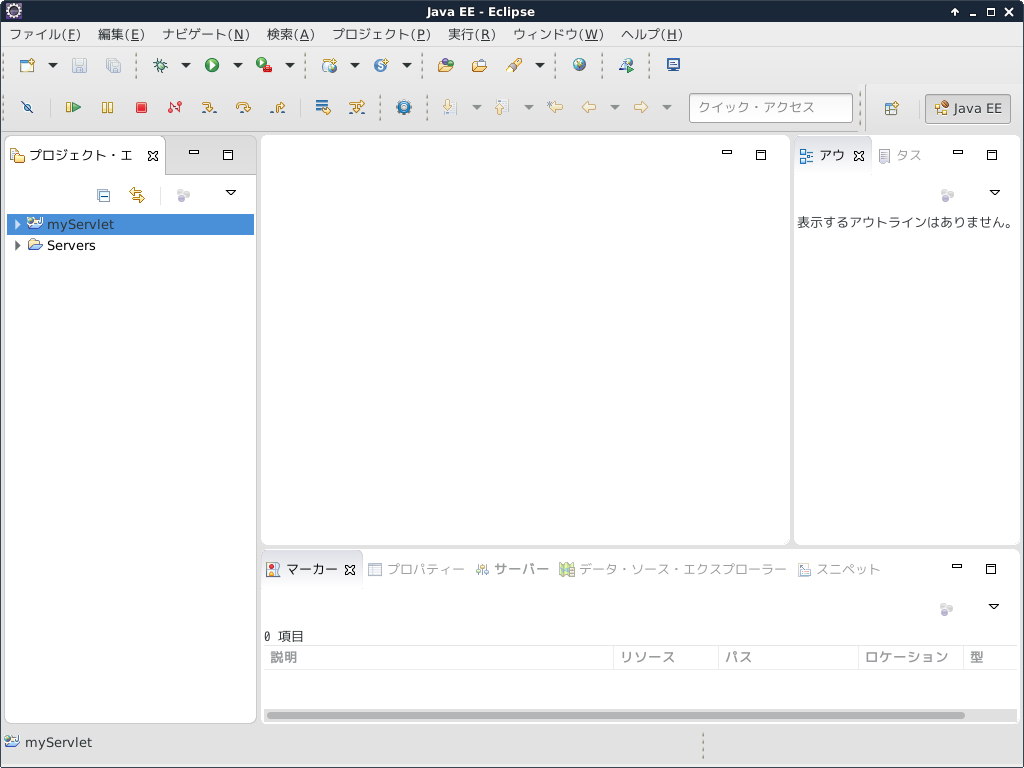Viewport: 1024px width, 768px height.
Task: Expand the myServlet project tree node
Action: [18, 224]
